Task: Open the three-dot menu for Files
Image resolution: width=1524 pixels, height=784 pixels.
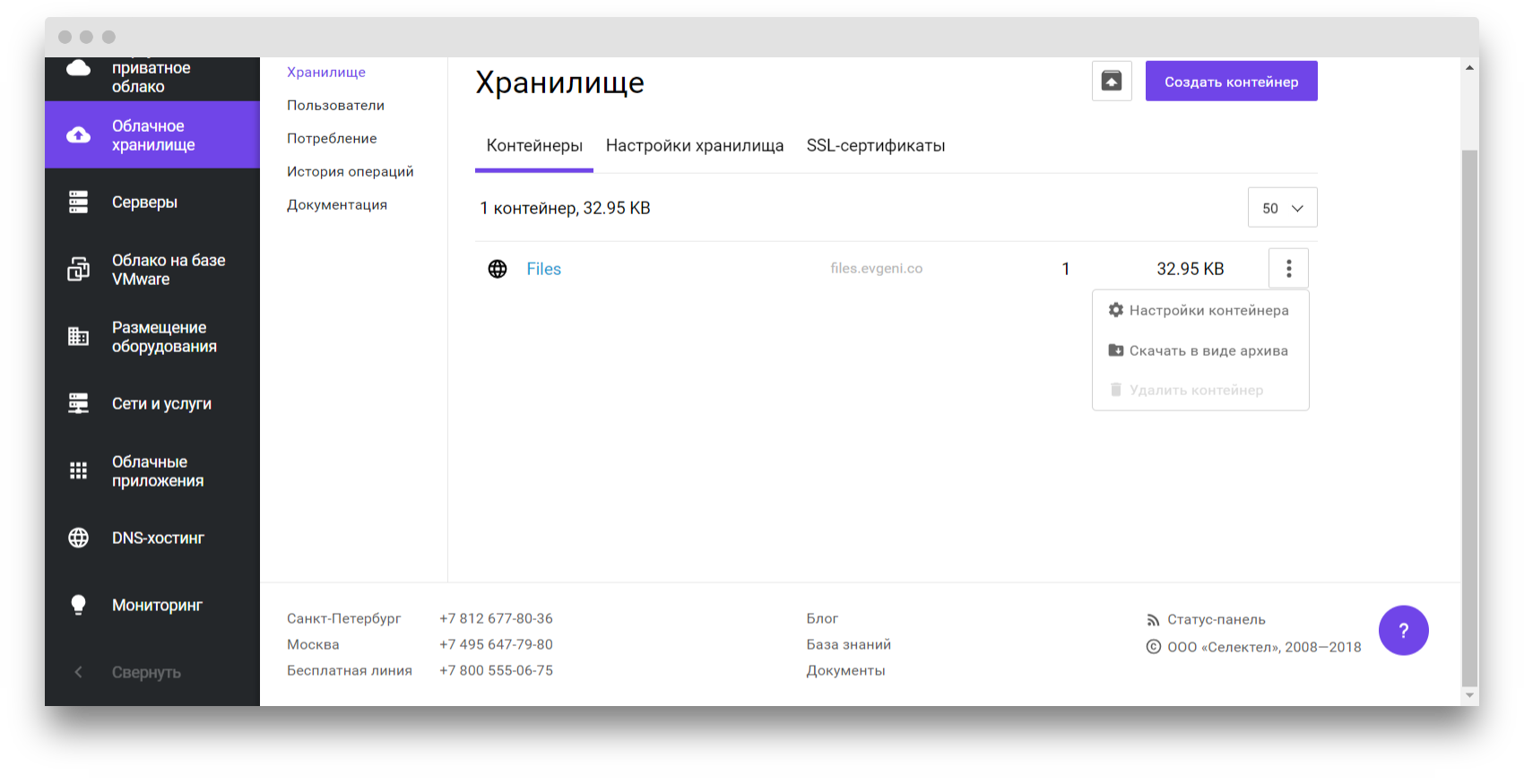Action: [1289, 269]
